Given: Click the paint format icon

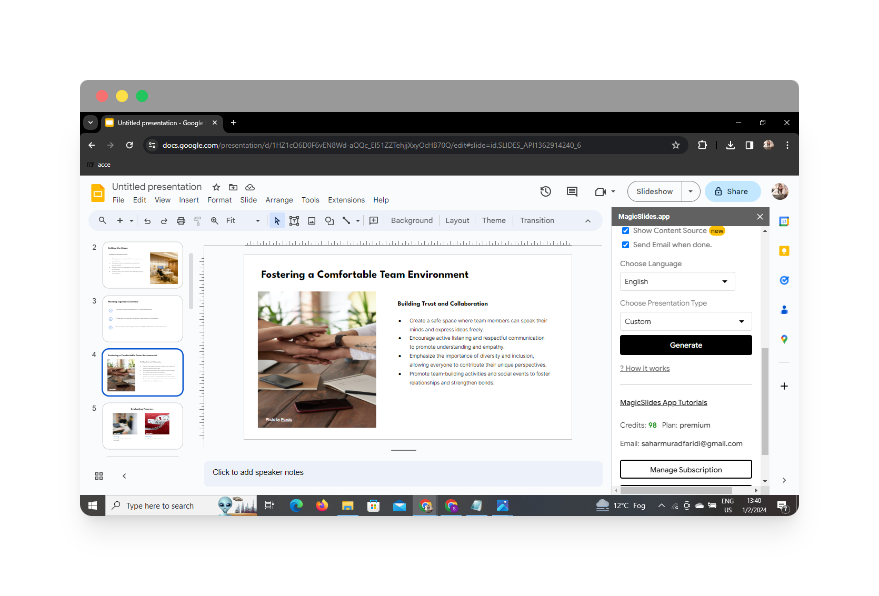Looking at the screenshot, I should click(197, 221).
